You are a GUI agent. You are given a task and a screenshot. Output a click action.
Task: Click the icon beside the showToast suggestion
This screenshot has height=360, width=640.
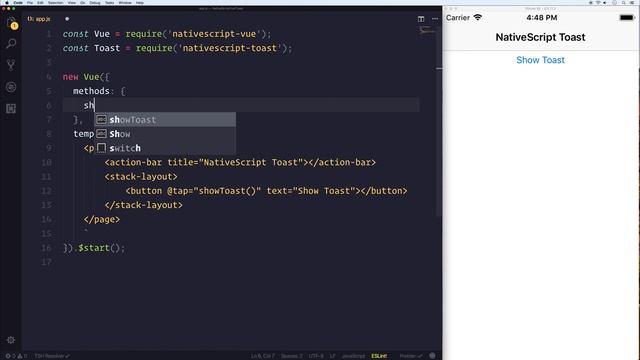pos(101,119)
